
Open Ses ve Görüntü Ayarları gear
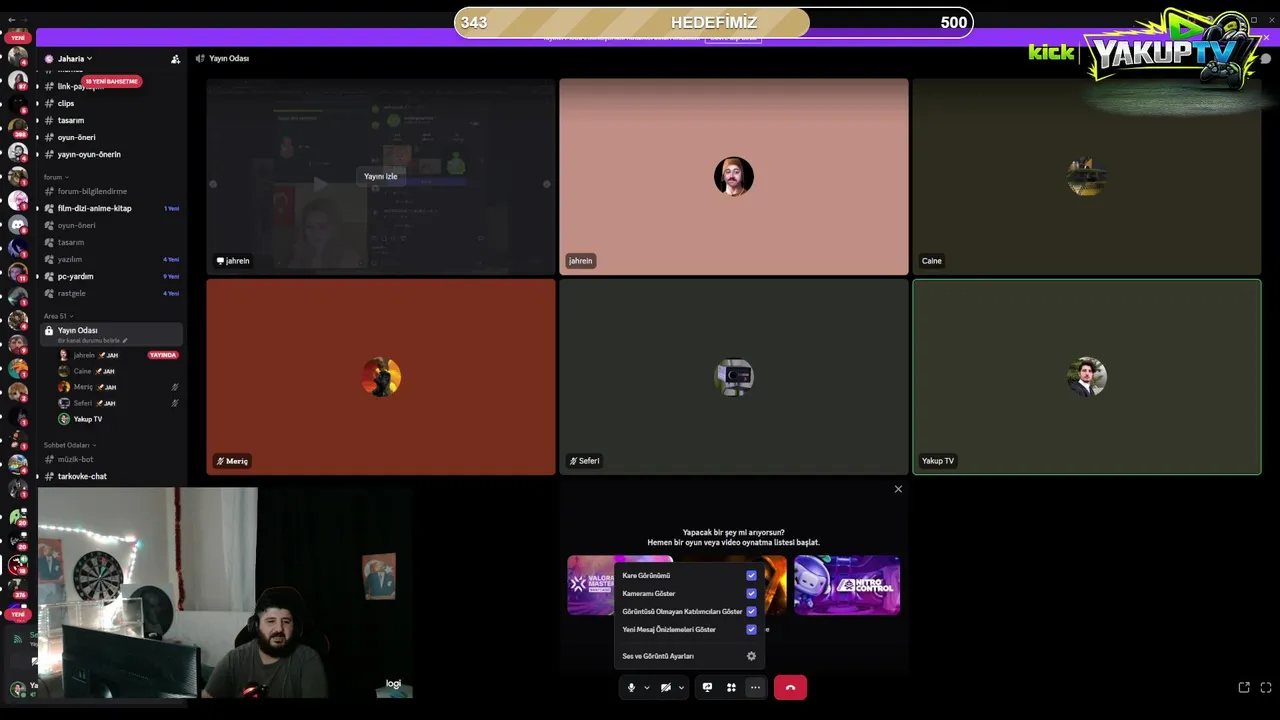click(751, 656)
